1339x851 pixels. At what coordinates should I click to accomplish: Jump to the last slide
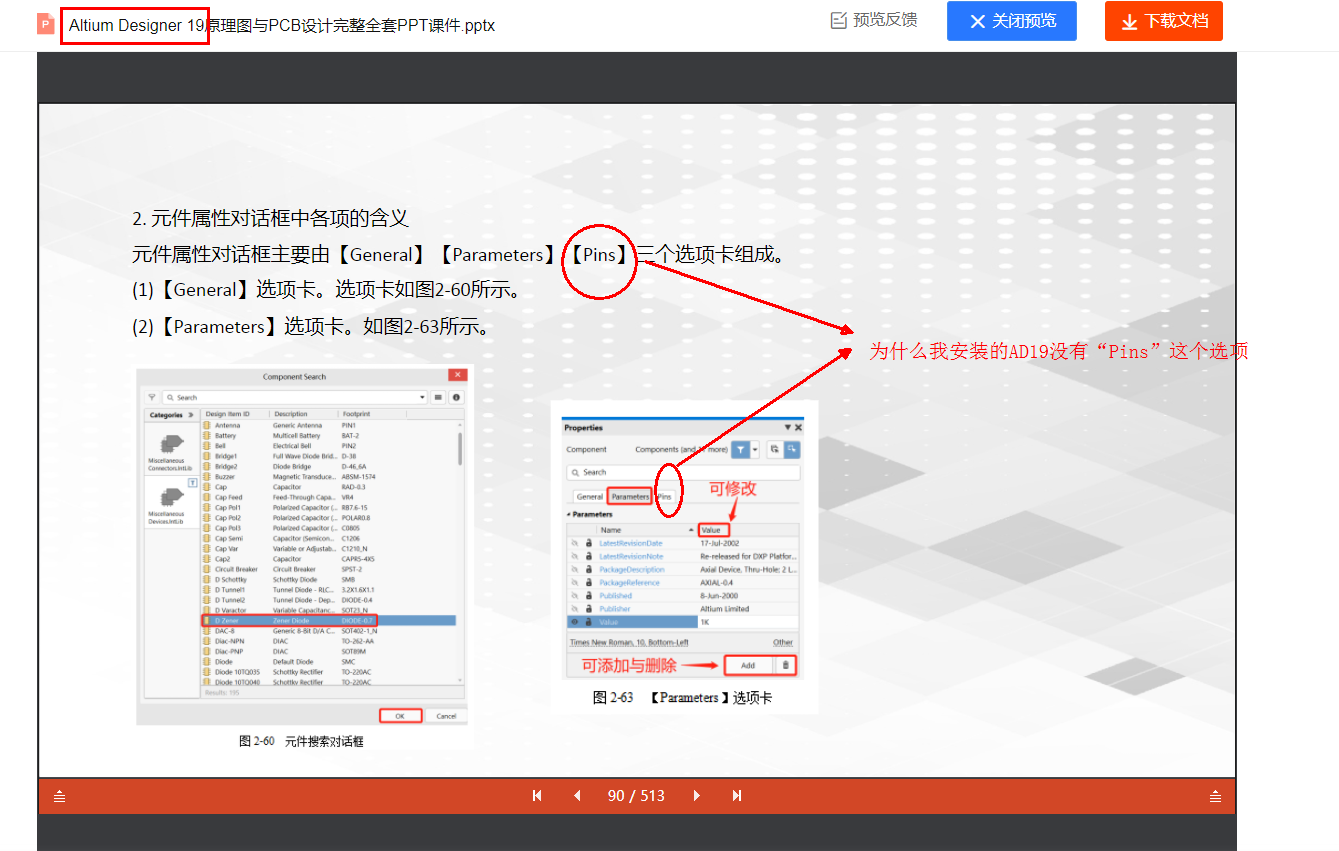737,796
